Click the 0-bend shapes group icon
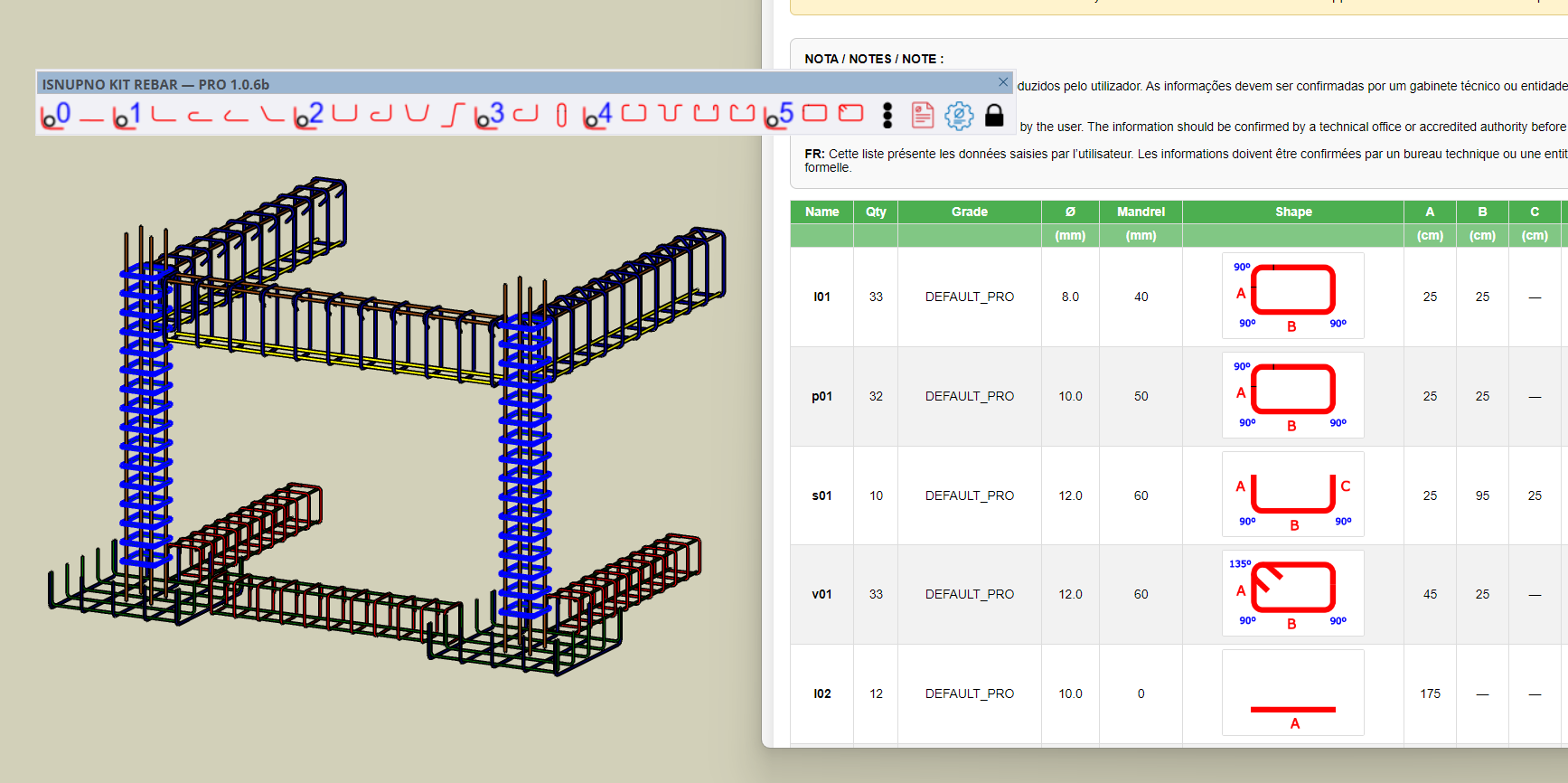The width and height of the screenshot is (1568, 783). click(55, 115)
